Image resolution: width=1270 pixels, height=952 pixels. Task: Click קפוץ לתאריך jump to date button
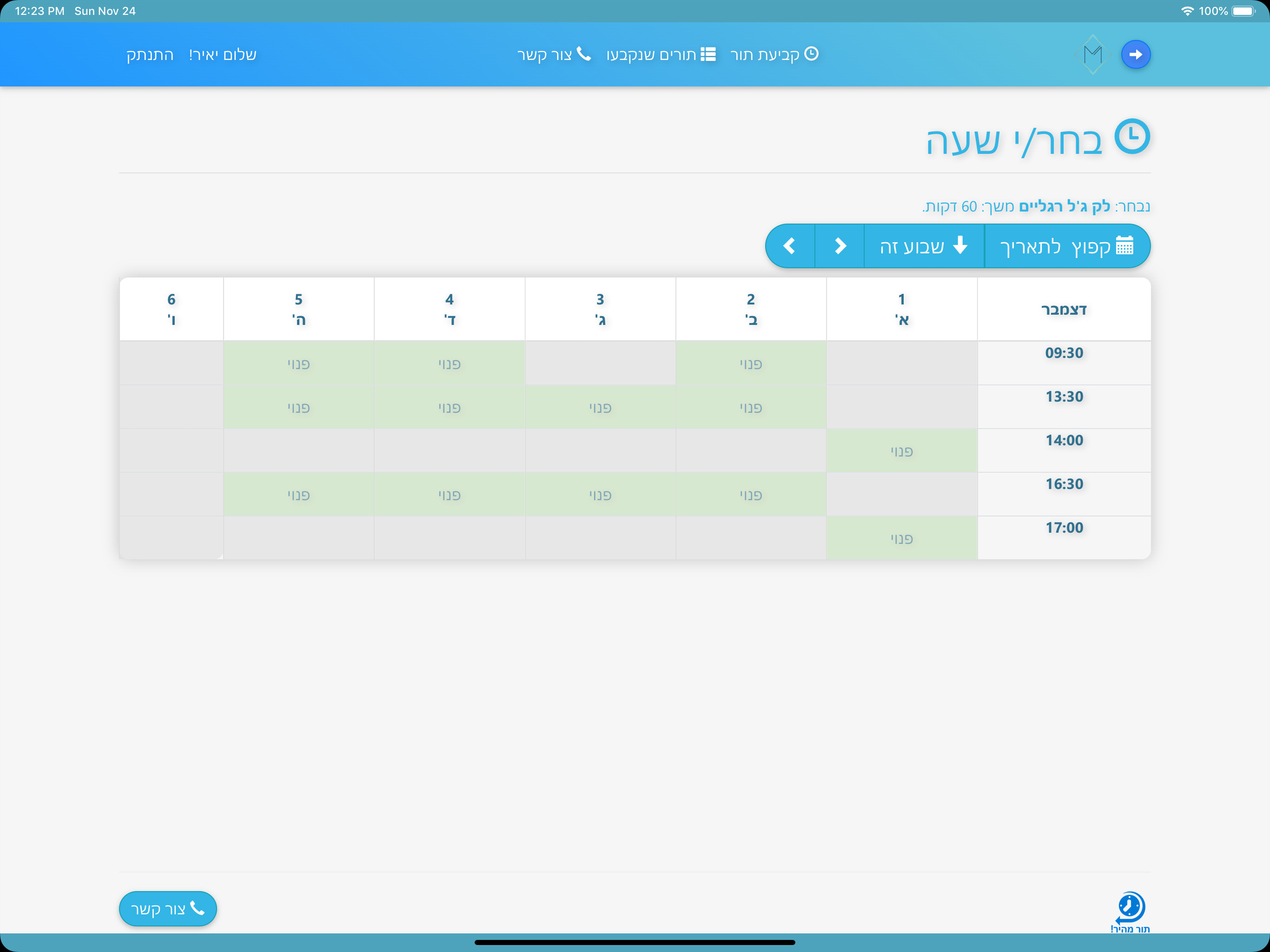[1067, 246]
